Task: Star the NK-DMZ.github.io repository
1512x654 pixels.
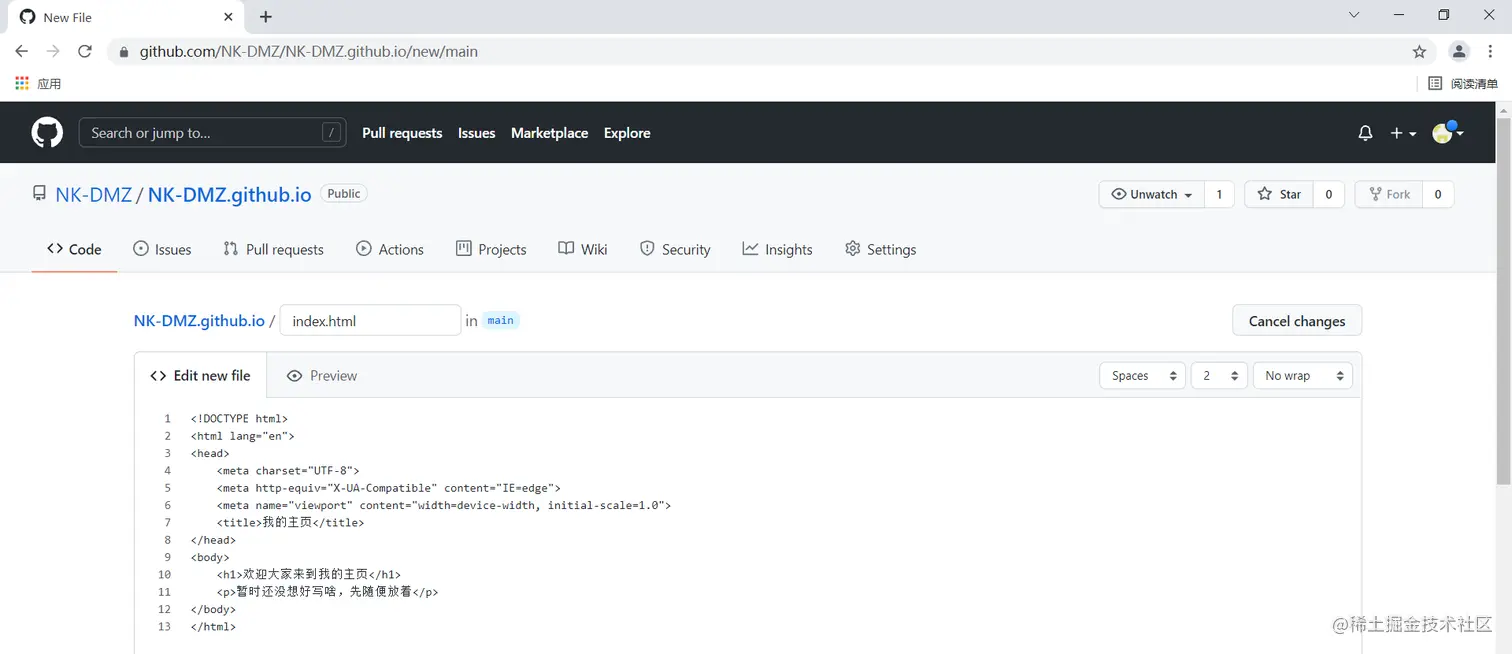Action: tap(1279, 194)
